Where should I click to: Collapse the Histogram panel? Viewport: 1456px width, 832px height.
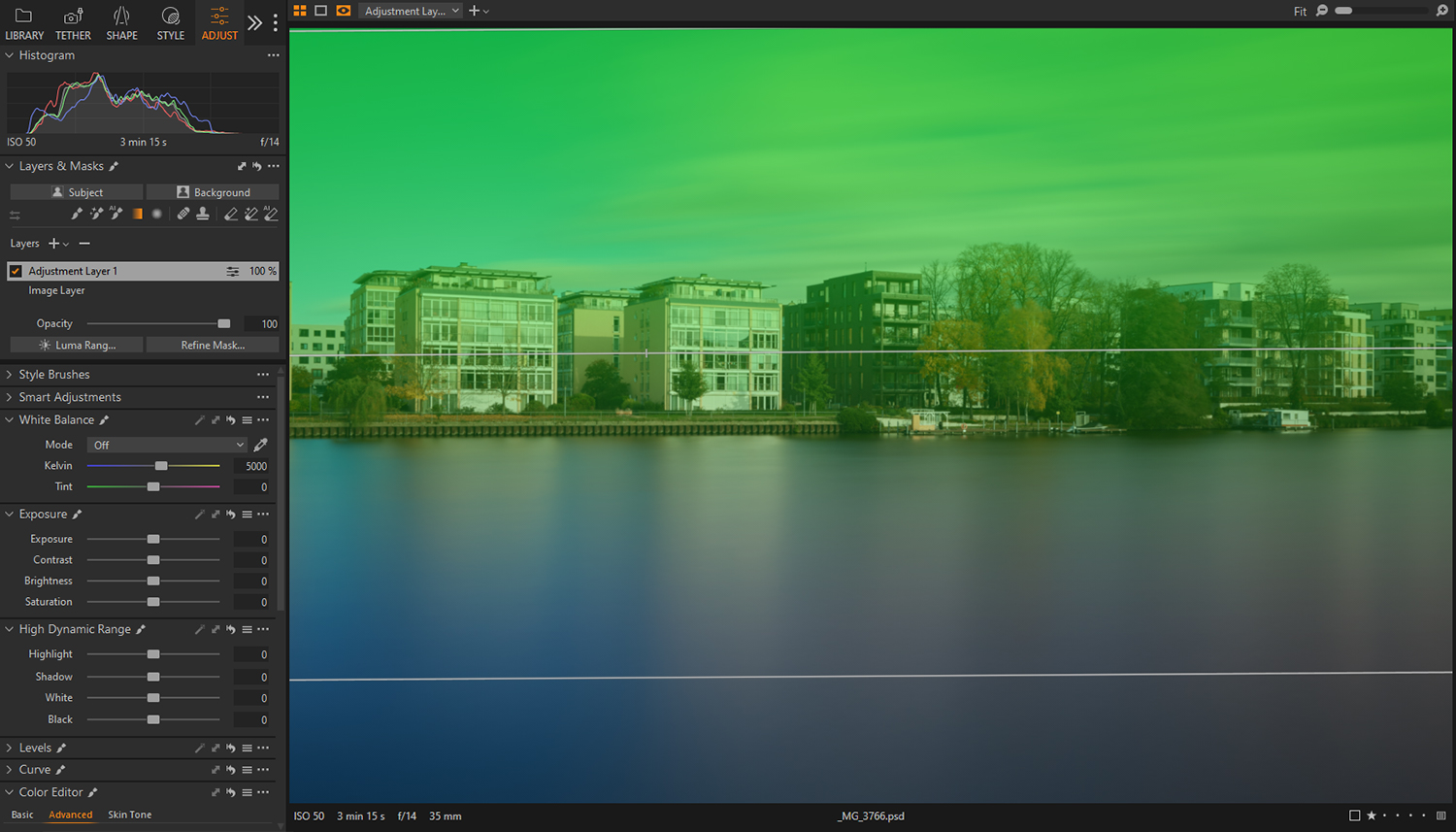tap(10, 55)
